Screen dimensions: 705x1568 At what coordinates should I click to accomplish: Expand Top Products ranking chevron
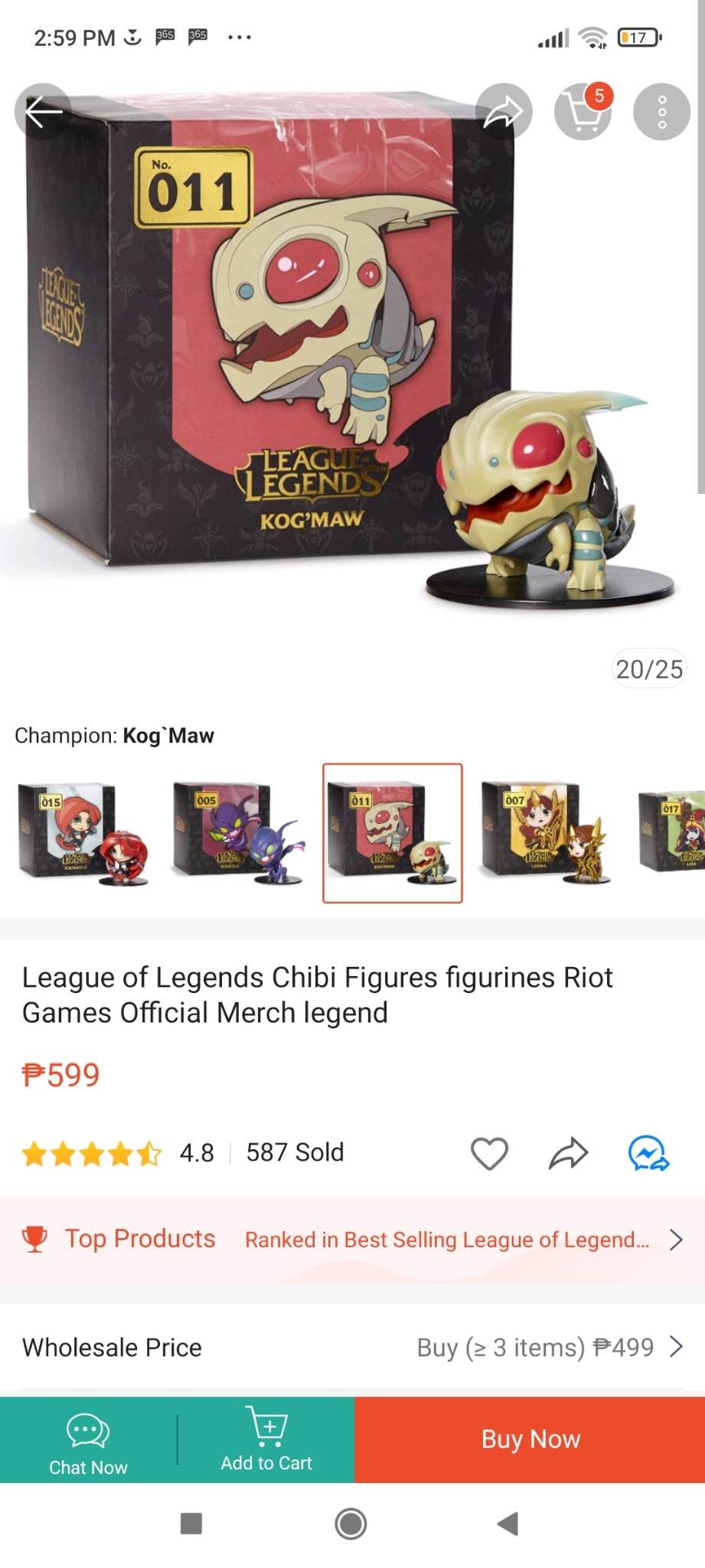point(675,1240)
